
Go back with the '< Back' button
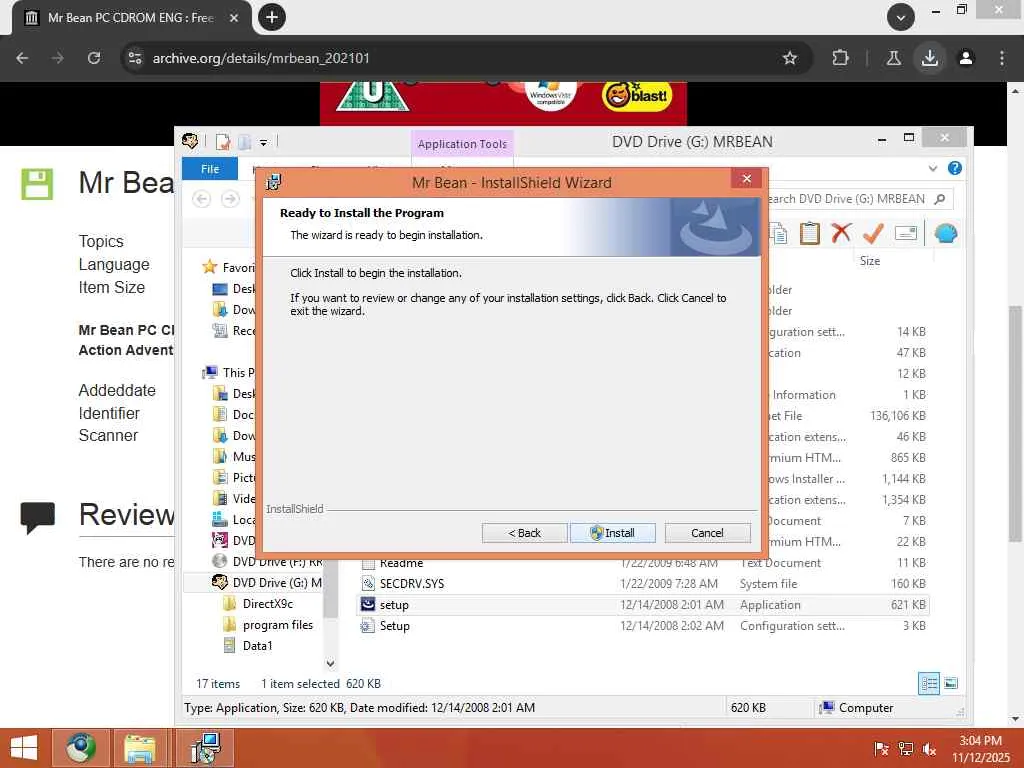click(524, 533)
